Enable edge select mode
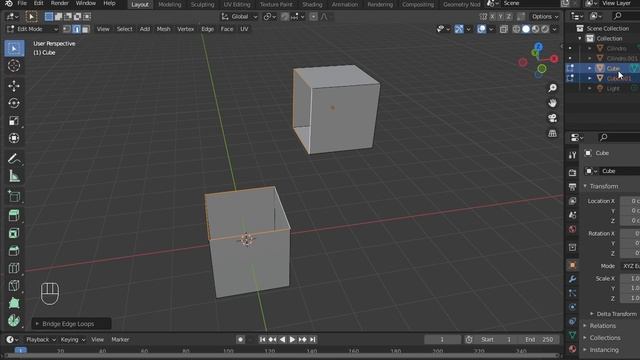640x360 pixels. [x=76, y=29]
